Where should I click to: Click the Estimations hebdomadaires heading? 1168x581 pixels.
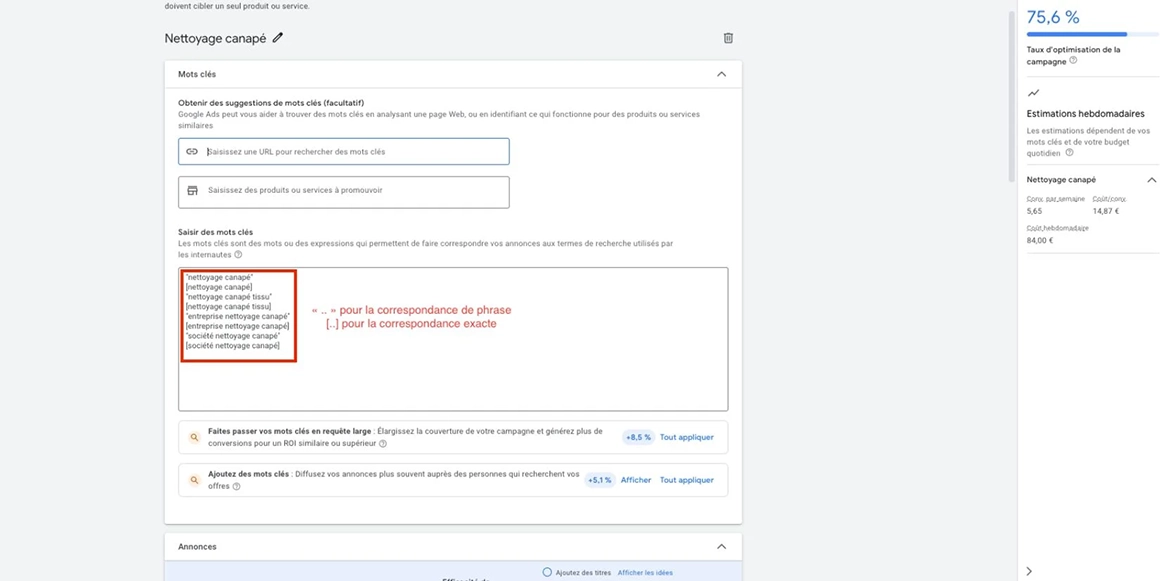(1085, 114)
